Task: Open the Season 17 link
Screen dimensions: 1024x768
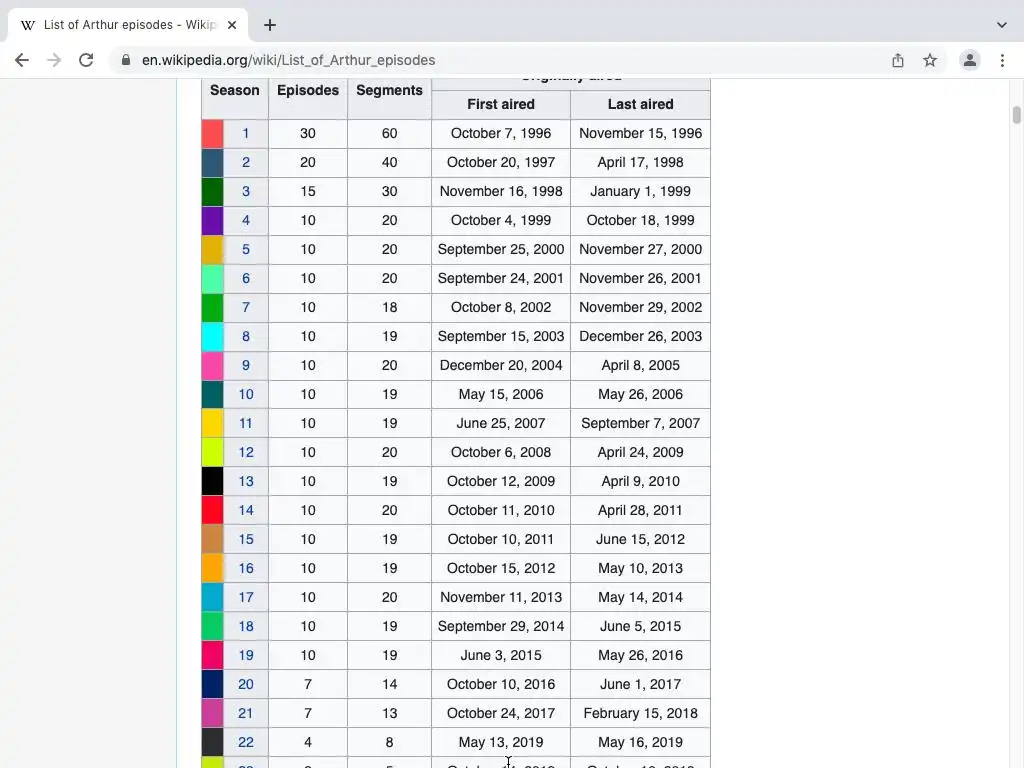Action: [x=246, y=597]
